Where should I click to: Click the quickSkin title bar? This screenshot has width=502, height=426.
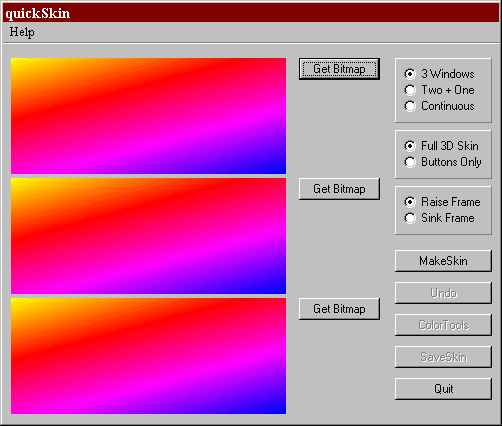251,13
